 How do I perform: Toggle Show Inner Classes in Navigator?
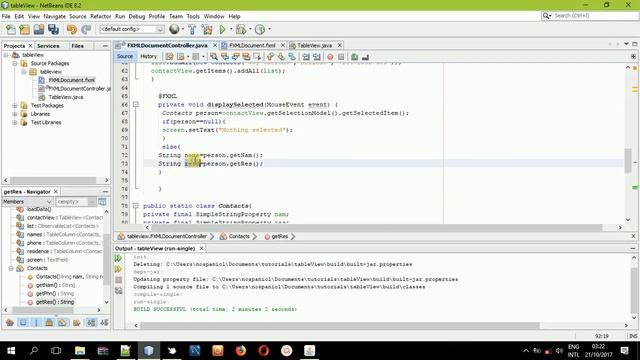pos(62,322)
